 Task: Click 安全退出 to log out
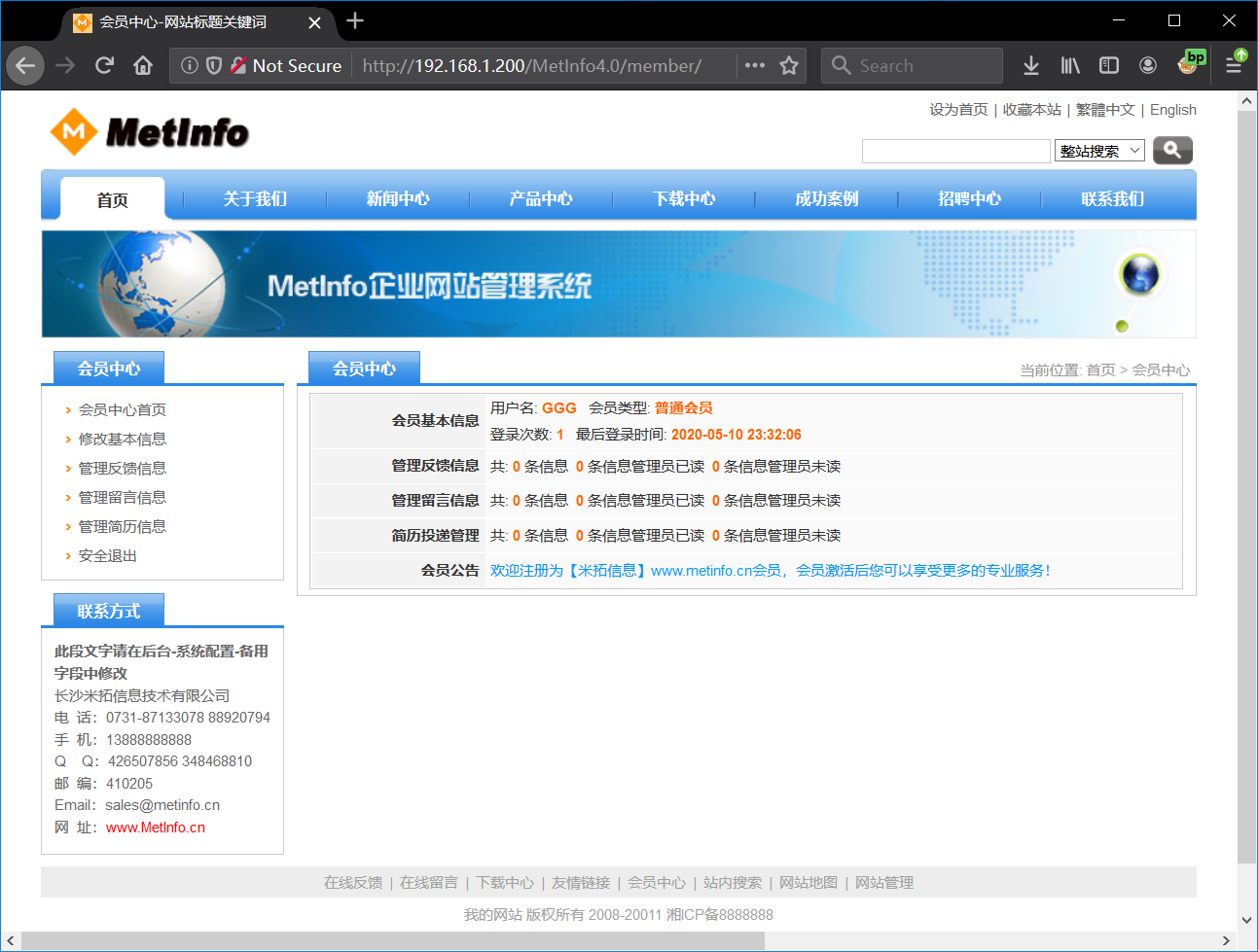(x=108, y=555)
